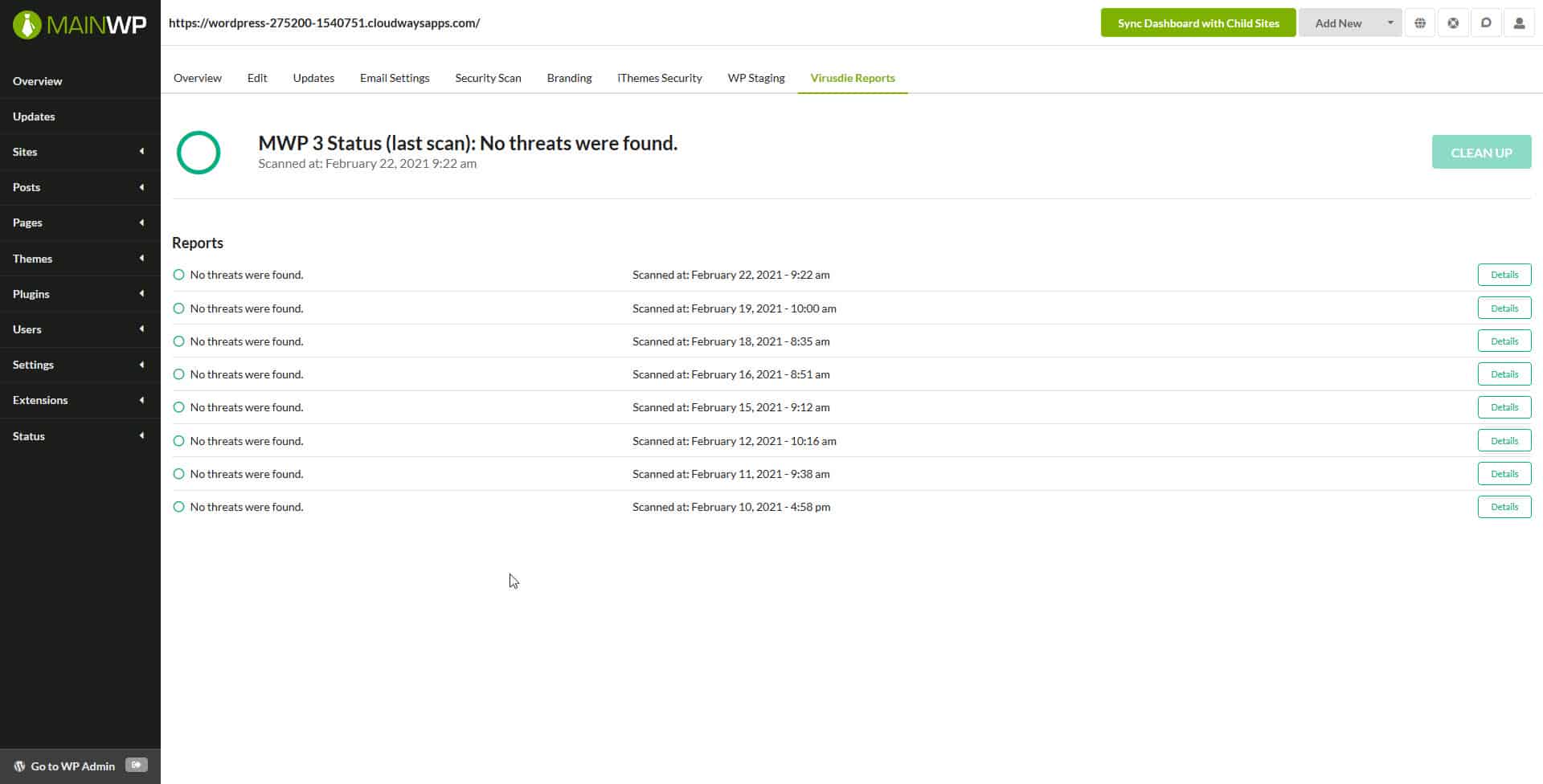1543x784 pixels.
Task: Open Updates in the left sidebar
Action: (34, 116)
